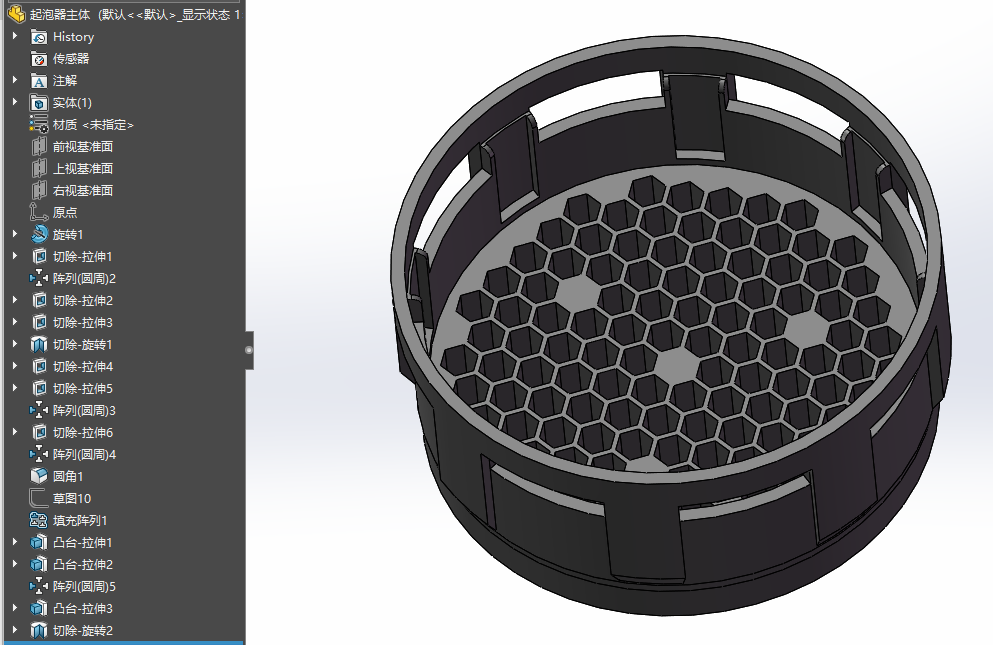Expand the 实体(1) node

click(x=15, y=102)
